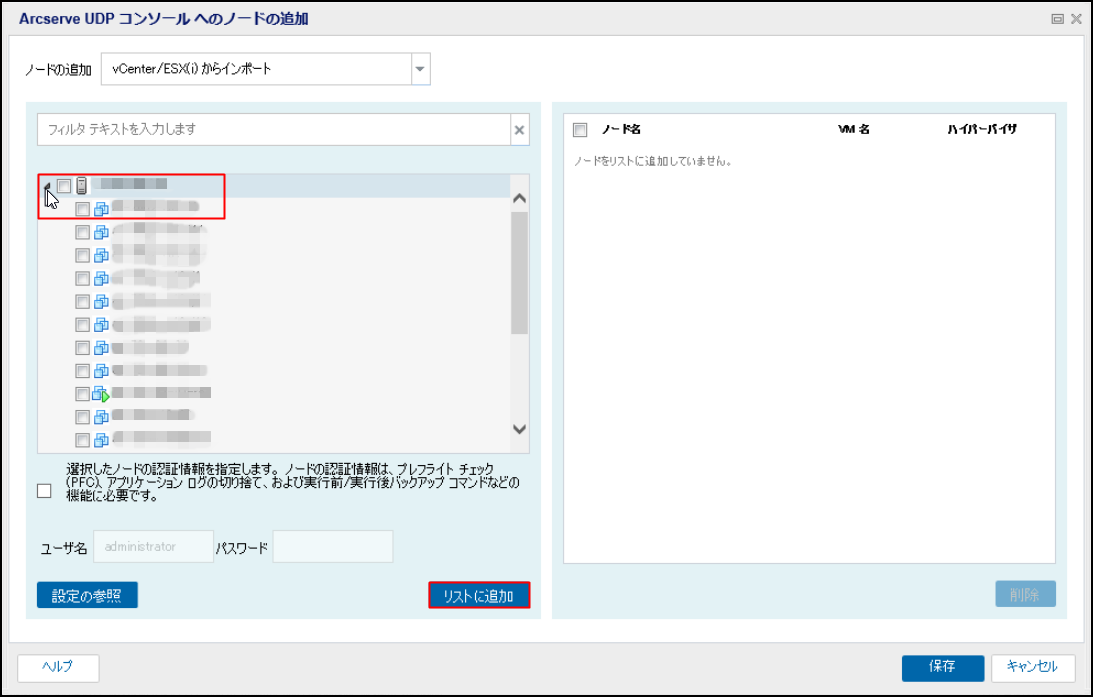Click the パスワード input field
Screen dimensions: 1093x697
333,546
